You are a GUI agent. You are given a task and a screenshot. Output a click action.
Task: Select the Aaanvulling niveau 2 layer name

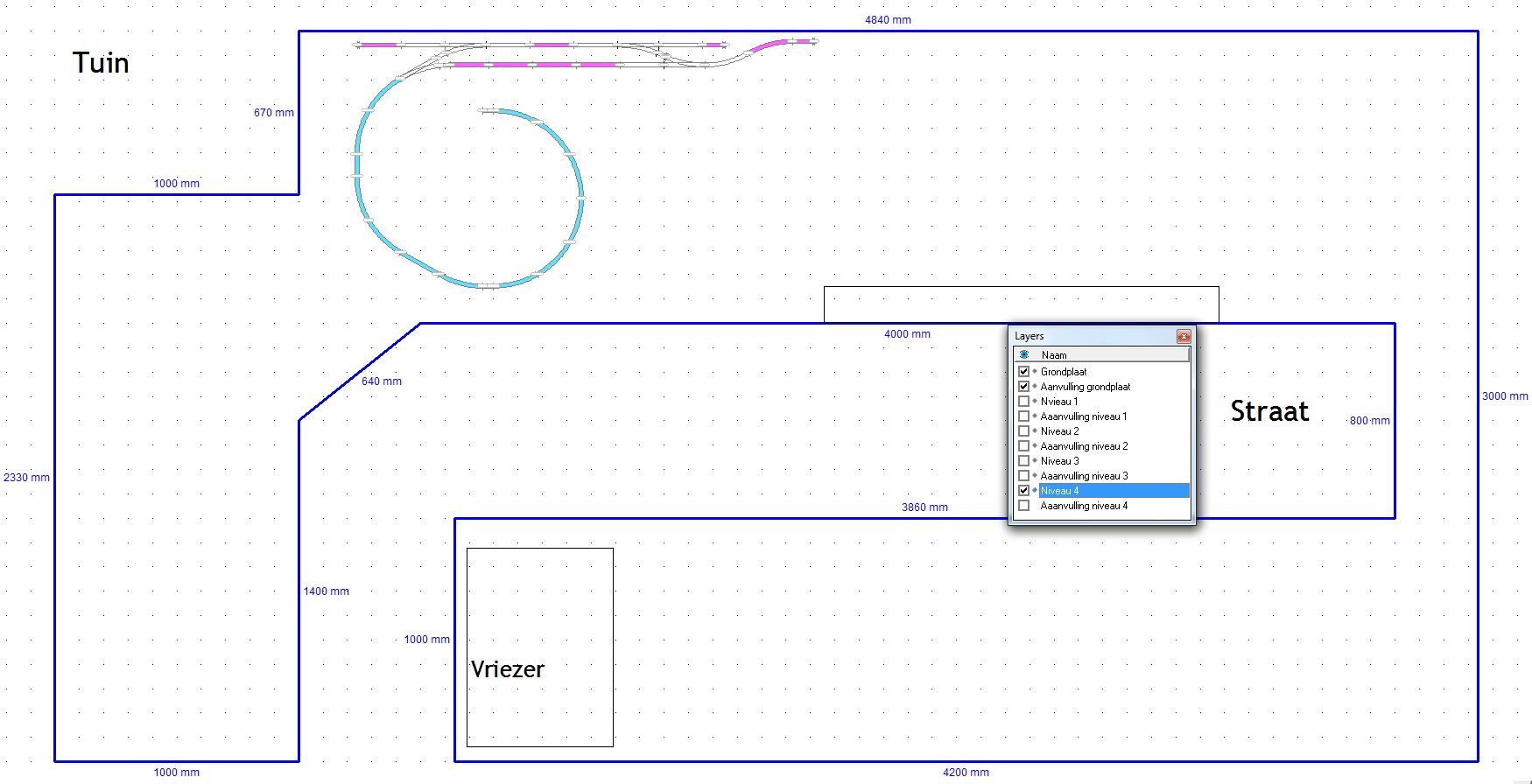pos(1084,446)
